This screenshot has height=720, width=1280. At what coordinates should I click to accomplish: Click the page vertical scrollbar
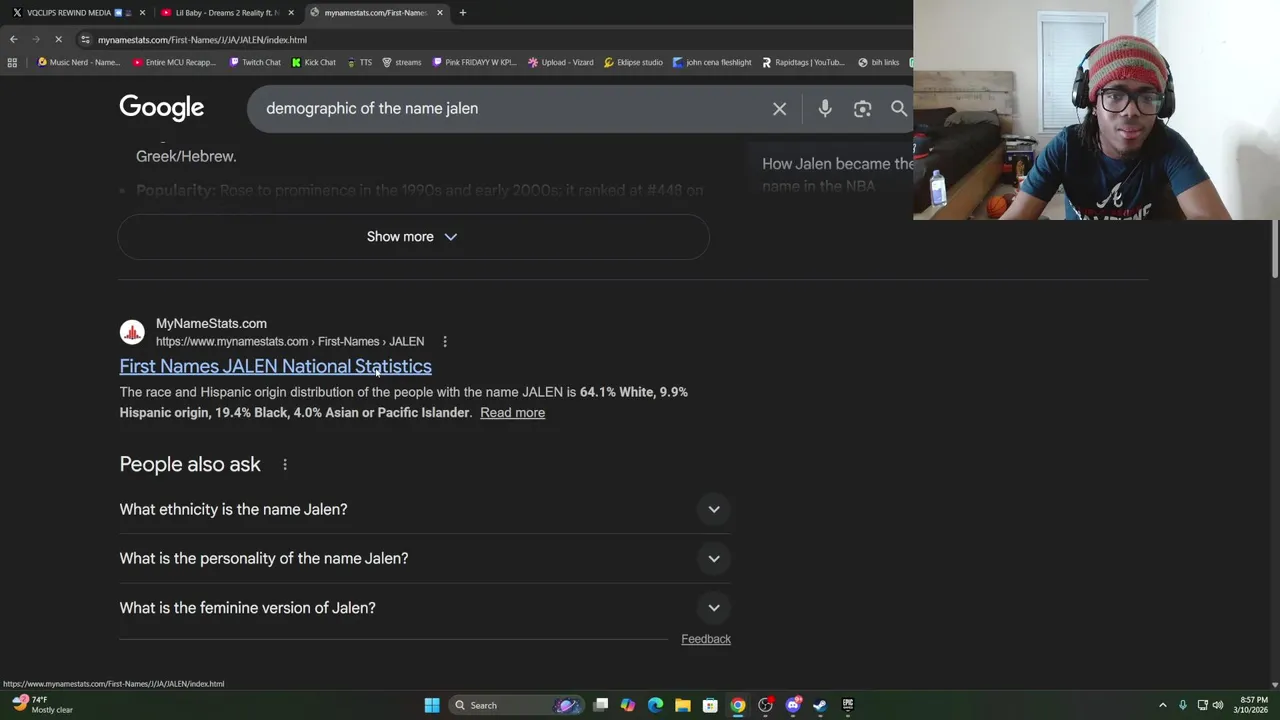1275,250
